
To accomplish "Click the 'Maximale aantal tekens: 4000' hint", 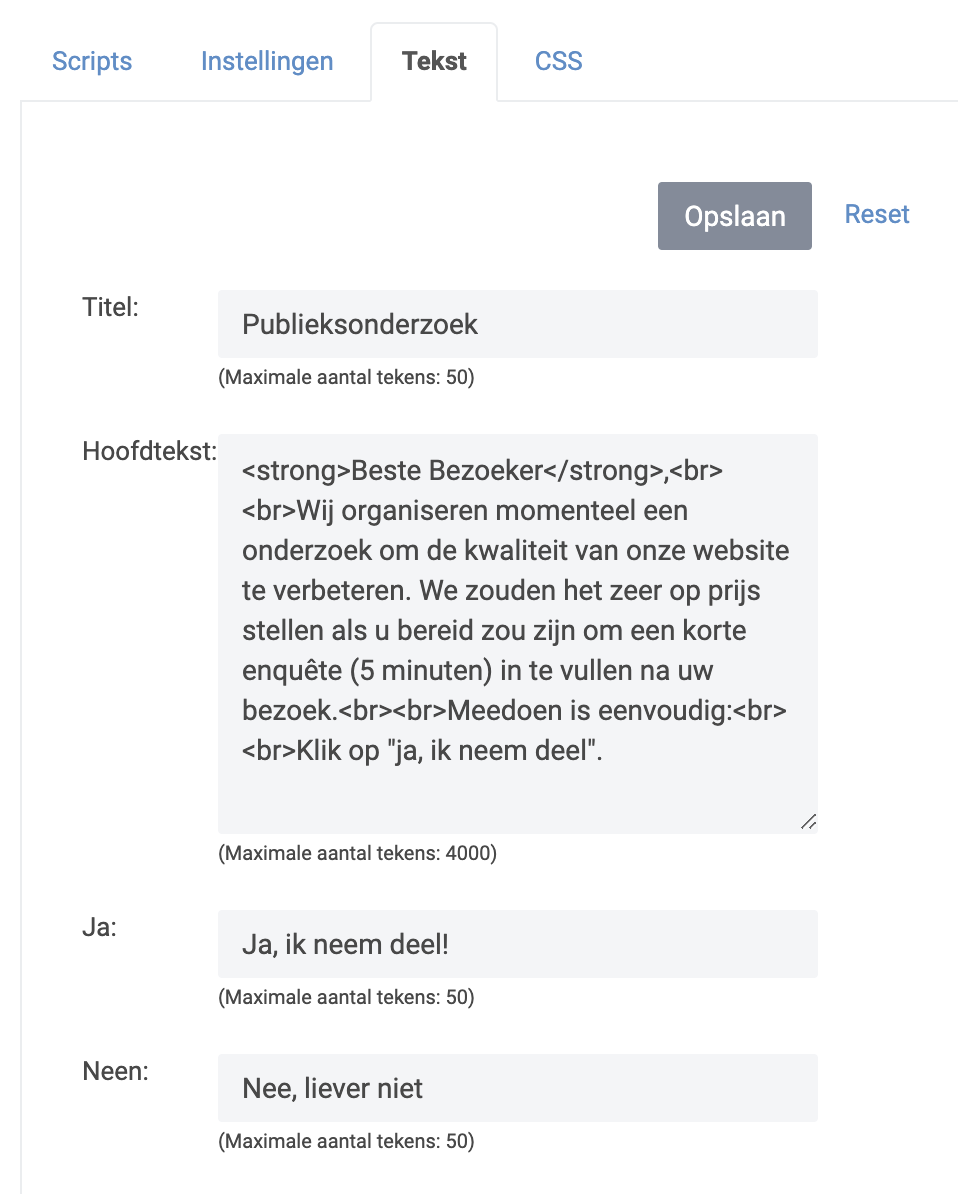I will pos(357,853).
